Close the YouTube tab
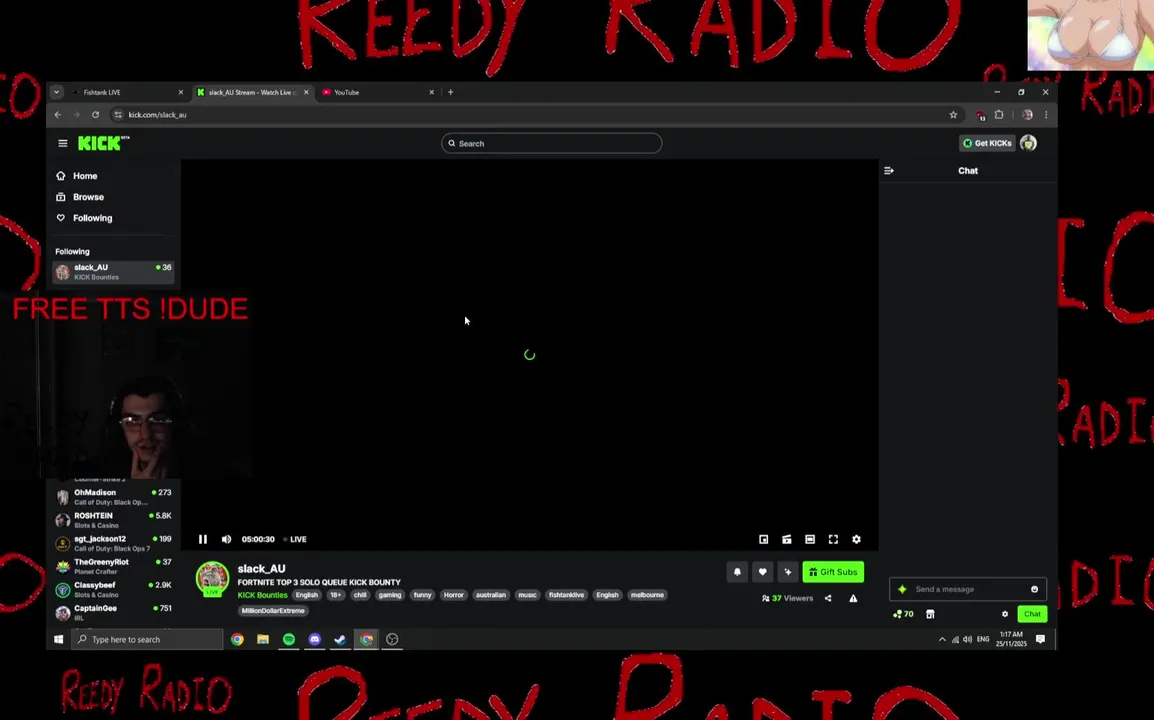1154x720 pixels. 431,92
